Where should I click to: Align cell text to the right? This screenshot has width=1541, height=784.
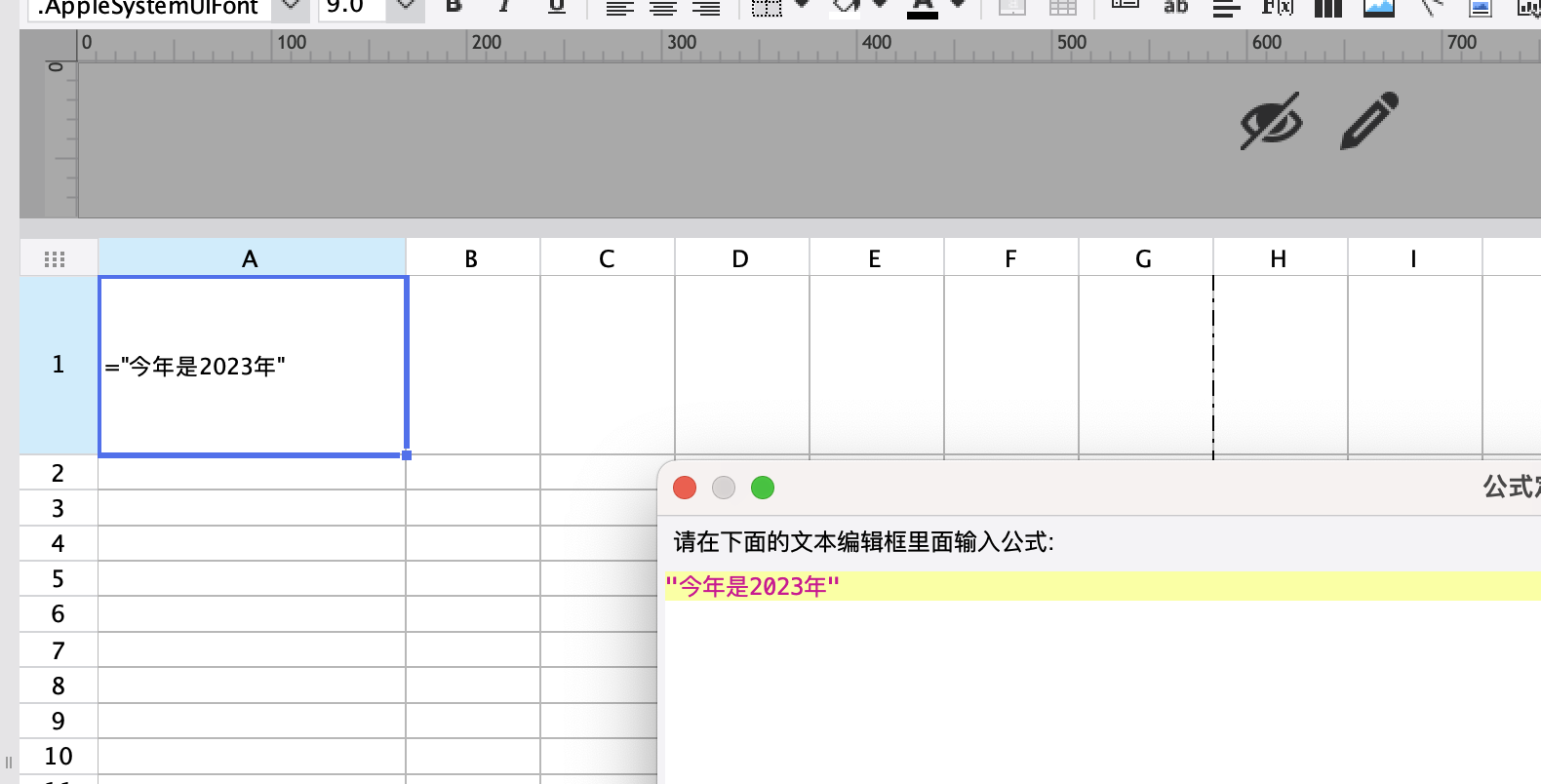[705, 8]
